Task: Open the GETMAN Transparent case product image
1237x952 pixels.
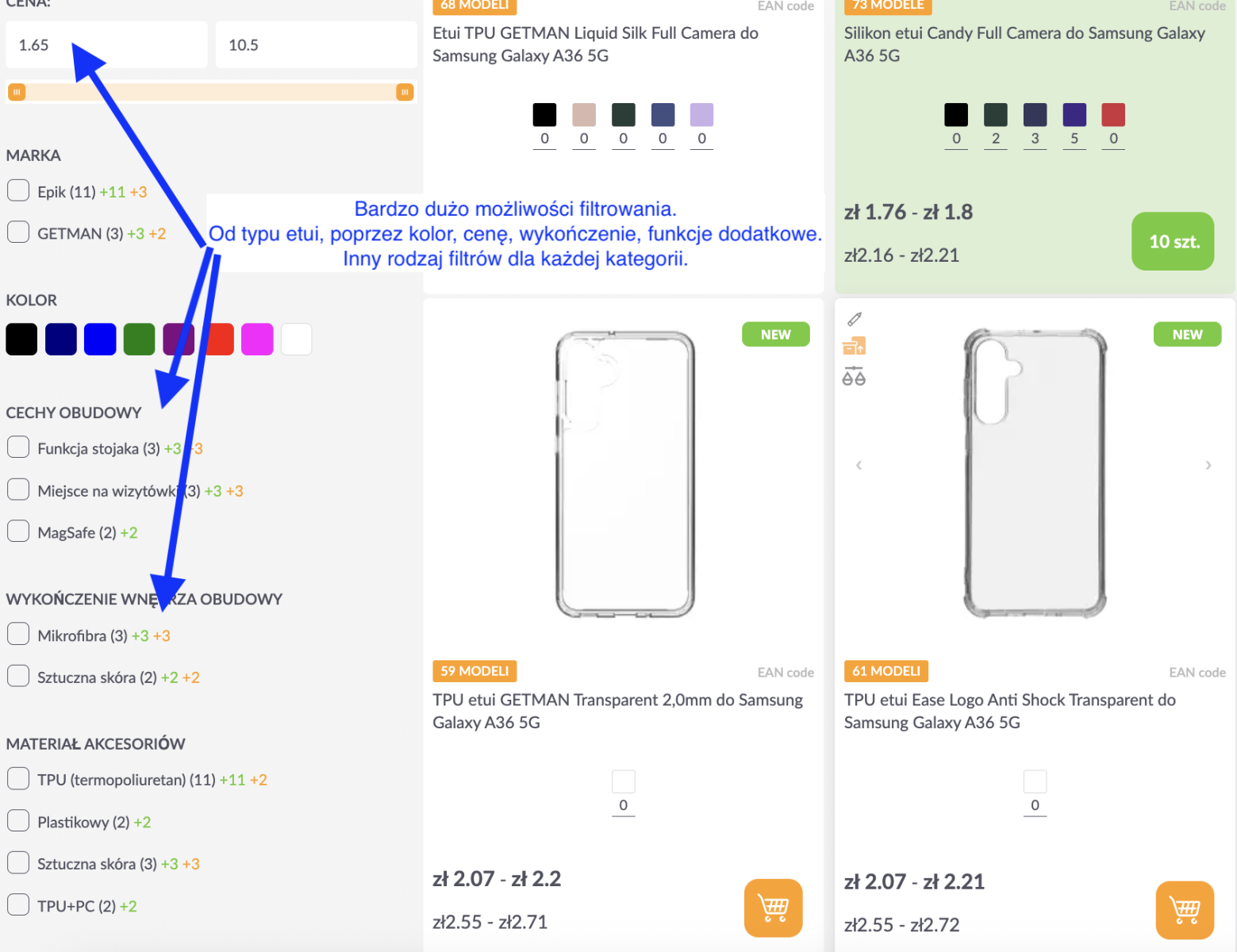Action: [x=624, y=474]
